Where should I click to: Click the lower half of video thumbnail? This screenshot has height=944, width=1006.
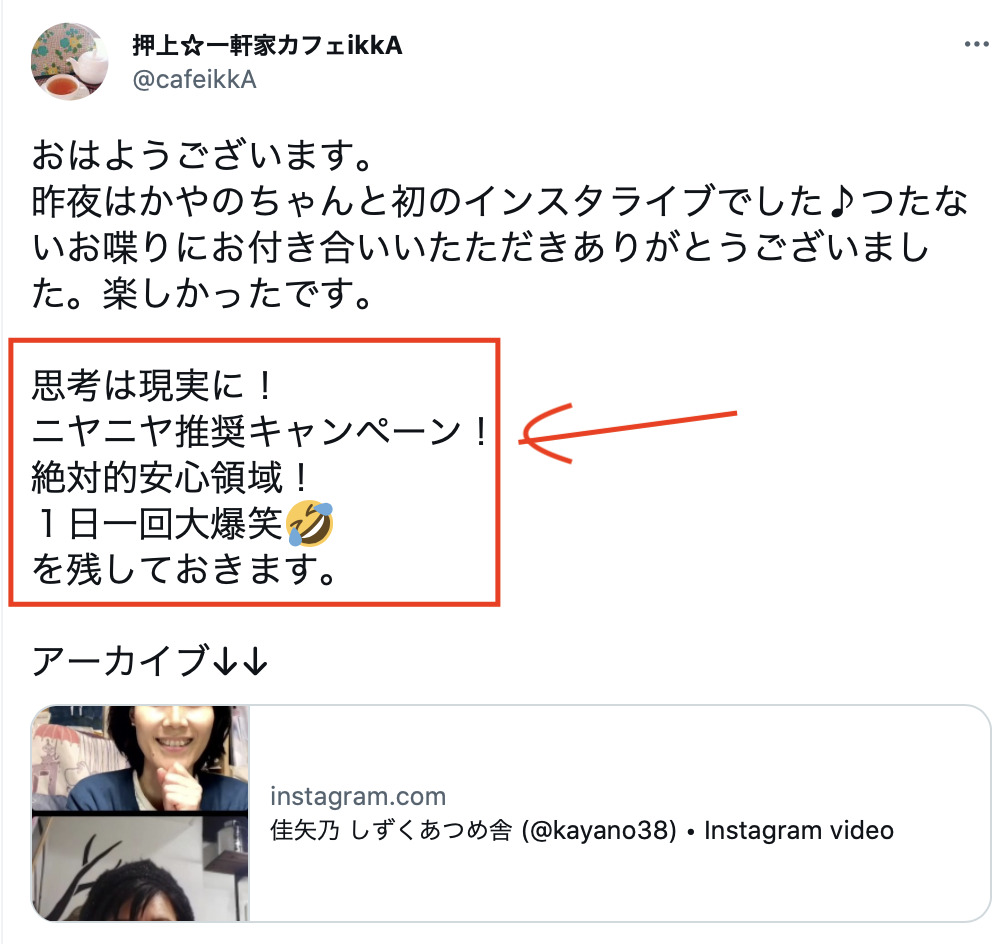click(x=140, y=869)
